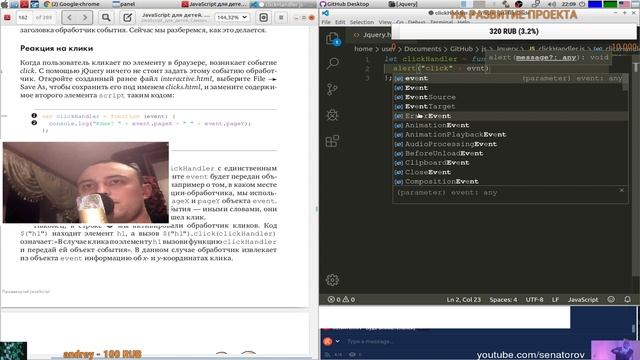The image size is (640, 360).
Task: Click 'Ln 2, Col 23' in status bar
Action: point(464,300)
